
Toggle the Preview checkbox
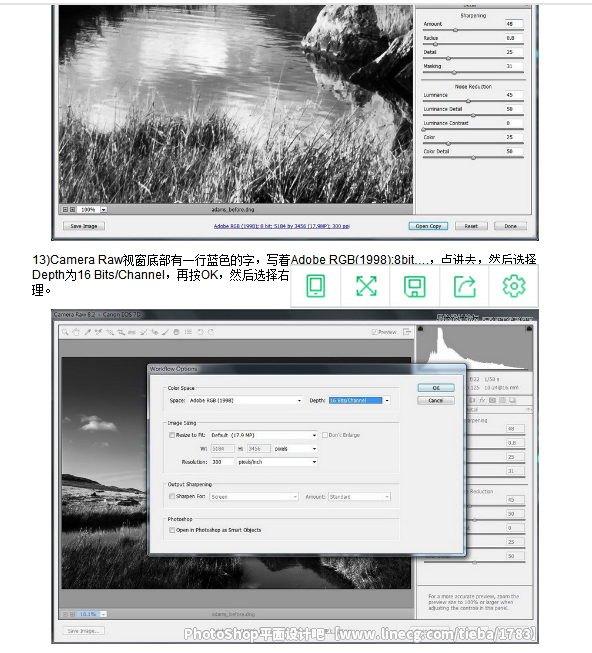pyautogui.click(x=374, y=332)
